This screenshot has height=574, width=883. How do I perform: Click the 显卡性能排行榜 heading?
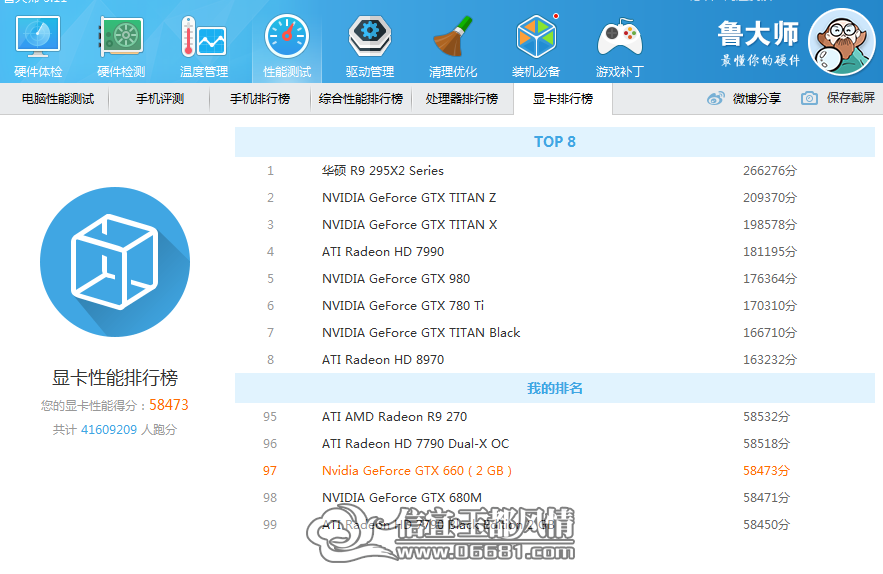pyautogui.click(x=115, y=377)
